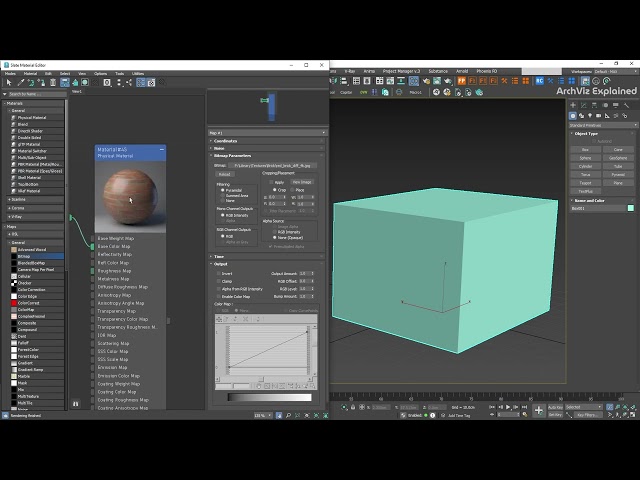640x480 pixels.
Task: Select the Cameras category icon
Action: pyautogui.click(x=598, y=116)
